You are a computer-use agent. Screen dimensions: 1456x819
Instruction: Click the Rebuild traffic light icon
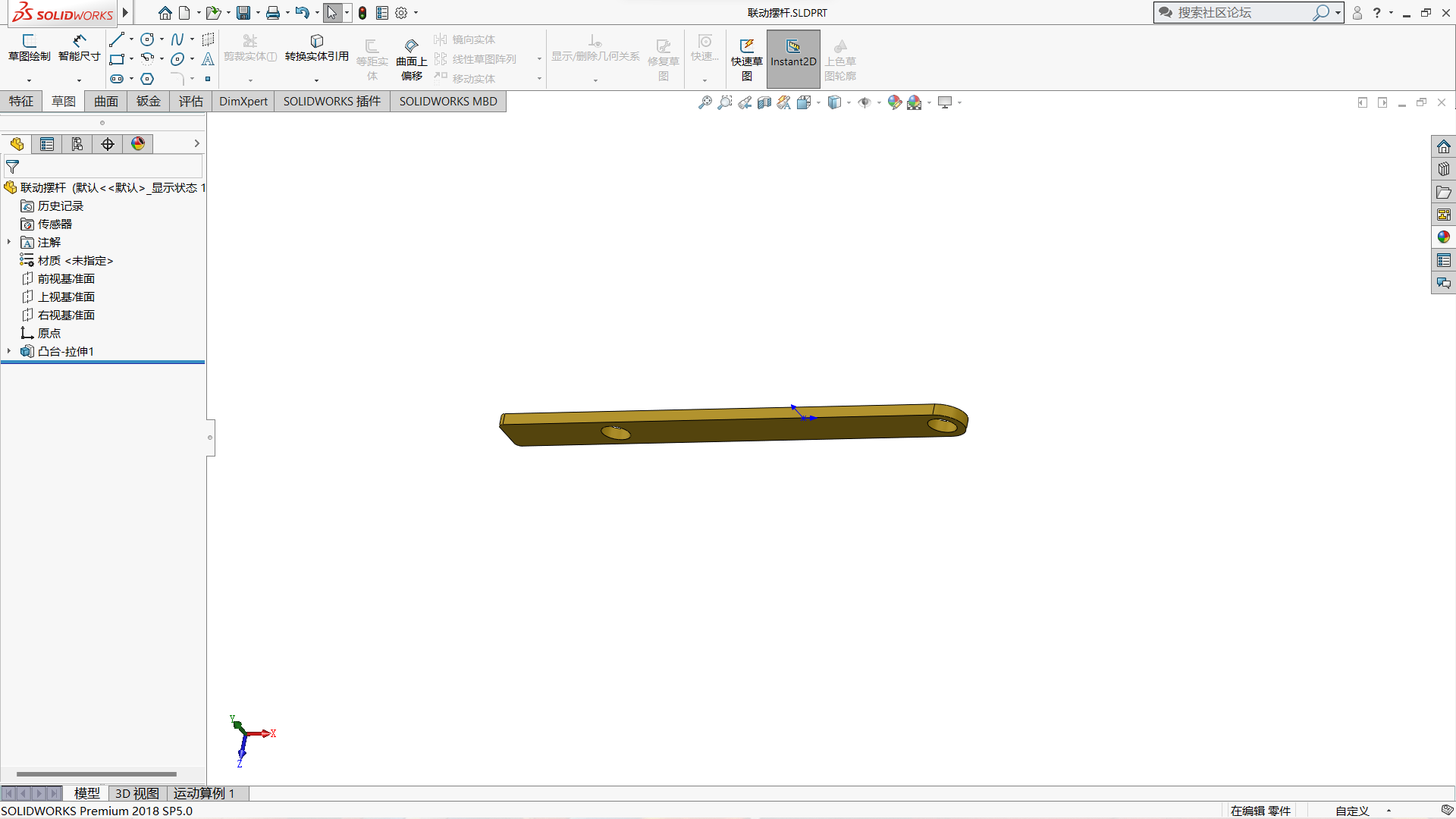click(x=362, y=13)
